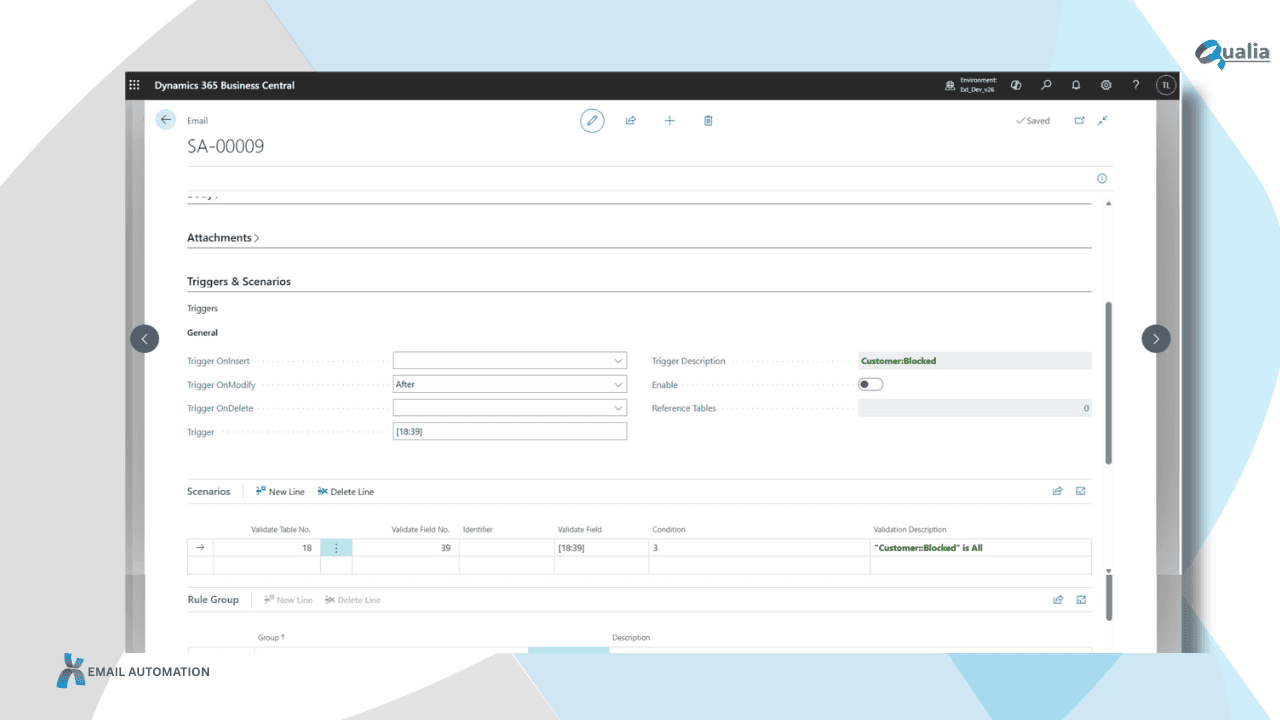Open the Scenarios menu label
The image size is (1280, 720).
point(208,491)
